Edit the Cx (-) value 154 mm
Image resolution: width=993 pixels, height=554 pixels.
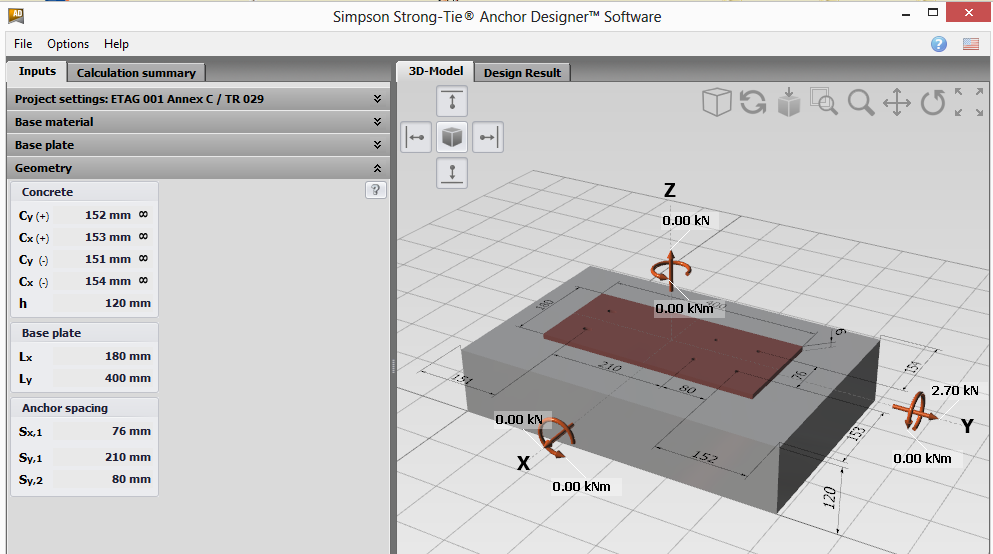[93, 282]
